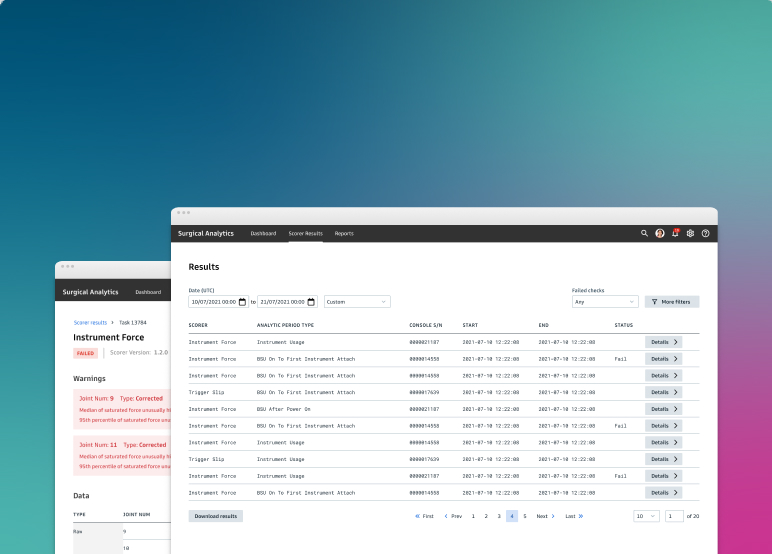Click the Download results button
The width and height of the screenshot is (772, 554).
point(215,516)
